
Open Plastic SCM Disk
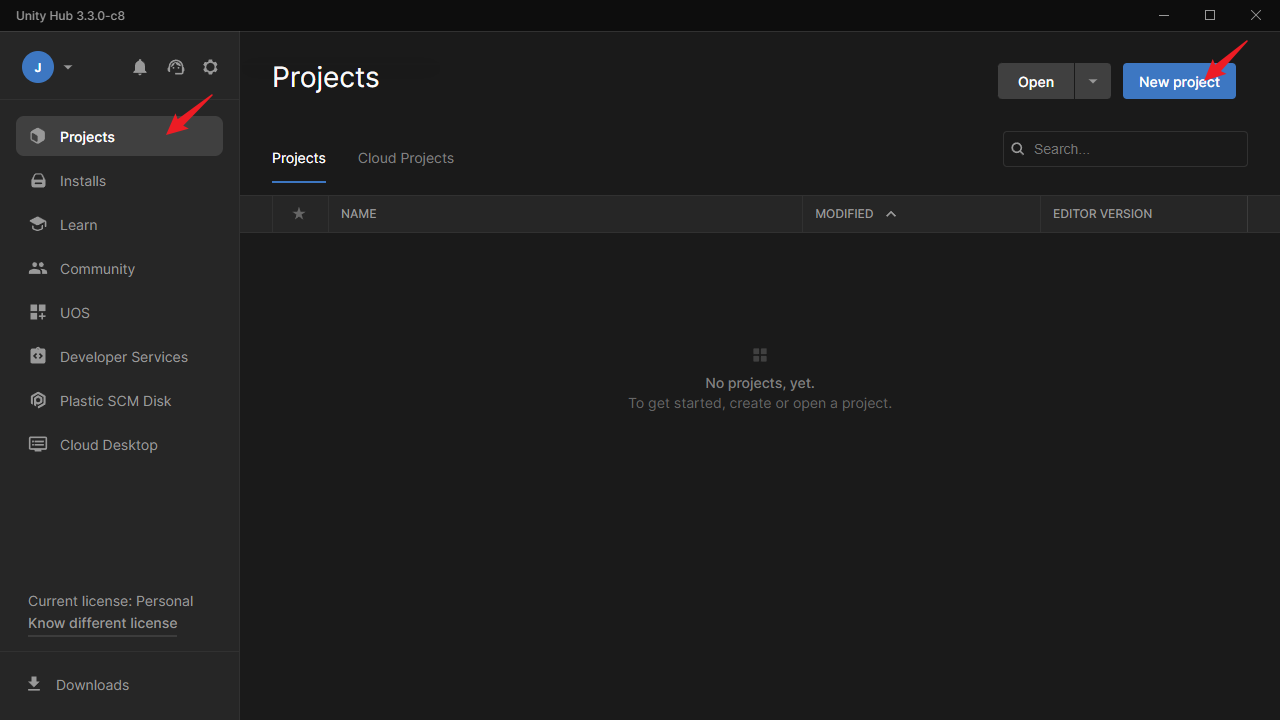pos(119,401)
